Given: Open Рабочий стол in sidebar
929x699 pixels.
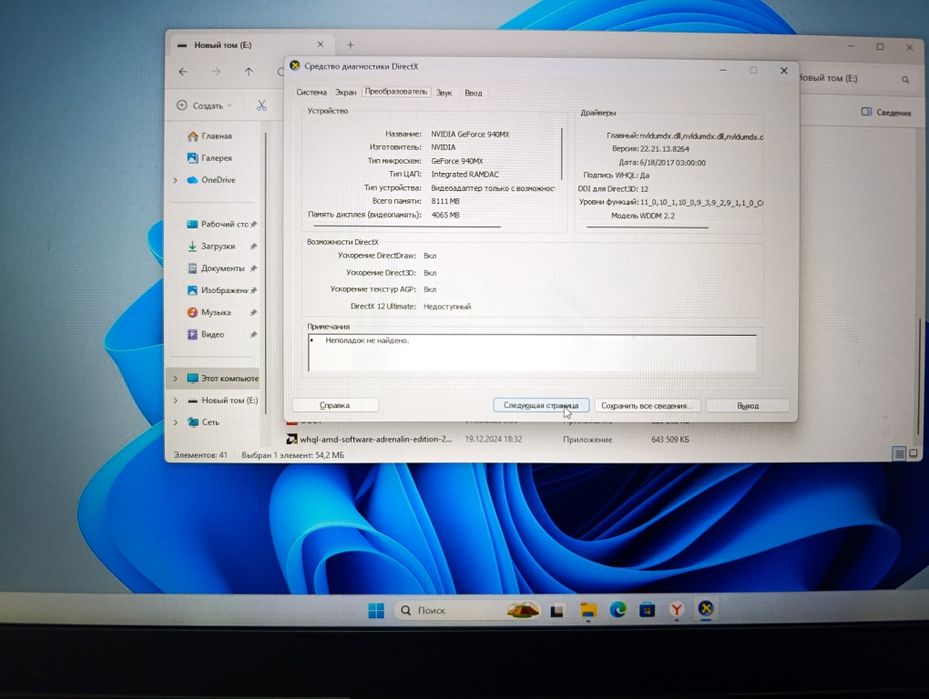Looking at the screenshot, I should 217,225.
